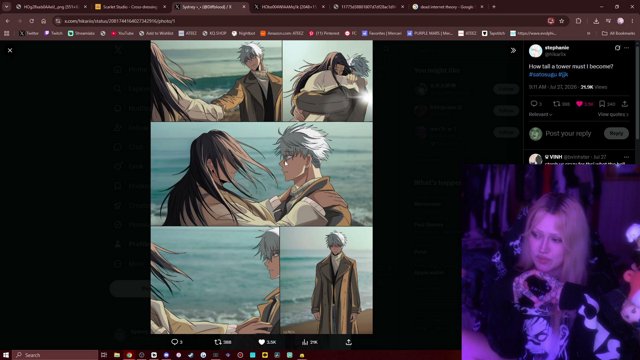Unlike the post with pink heart
Viewport: 640px width, 360px height.
click(x=579, y=104)
